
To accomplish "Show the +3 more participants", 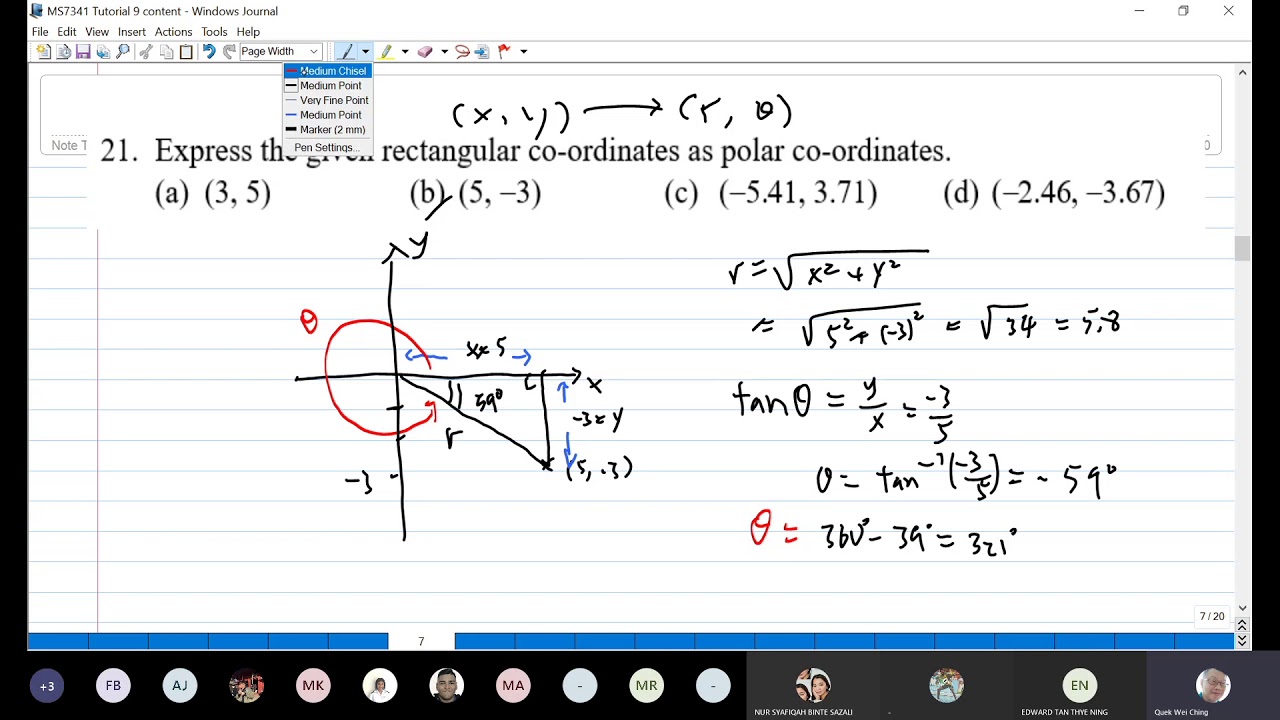I will (47, 686).
